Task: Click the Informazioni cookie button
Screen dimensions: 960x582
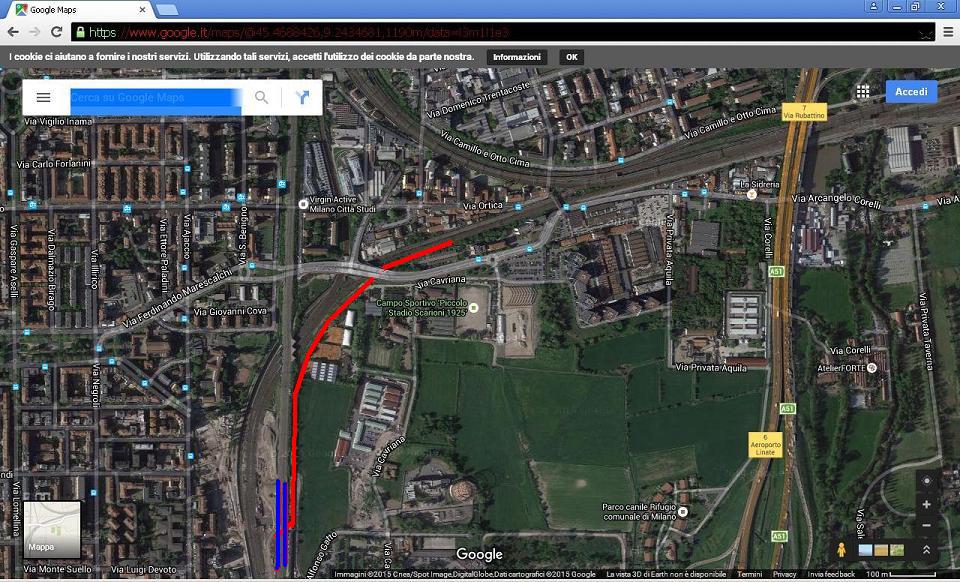Action: point(517,57)
